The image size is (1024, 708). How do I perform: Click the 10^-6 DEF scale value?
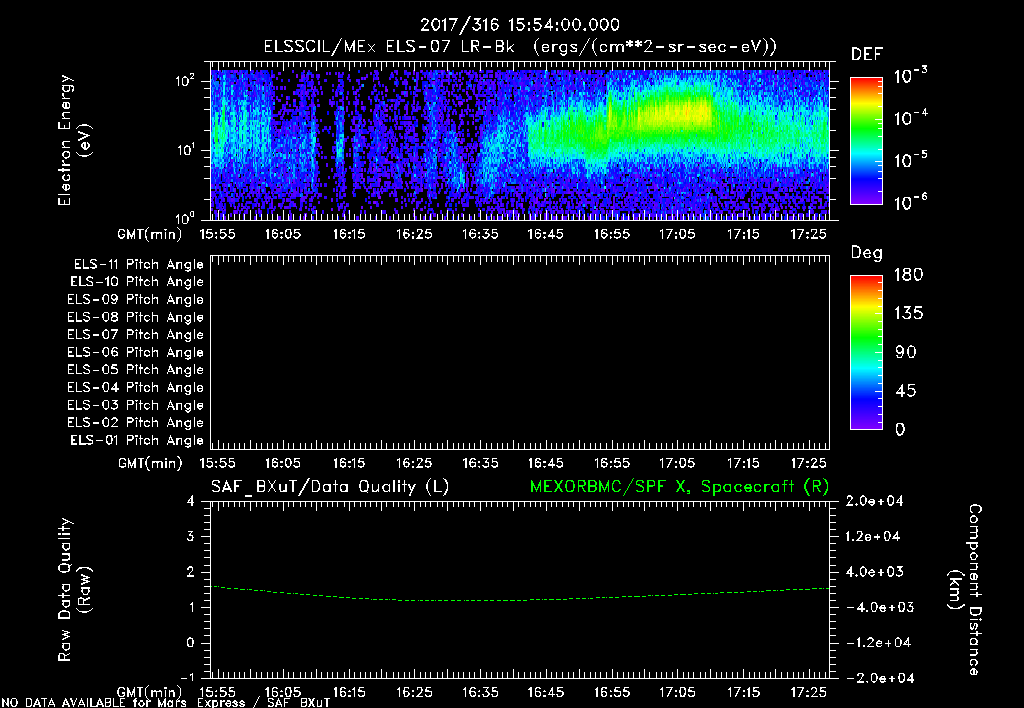(911, 202)
